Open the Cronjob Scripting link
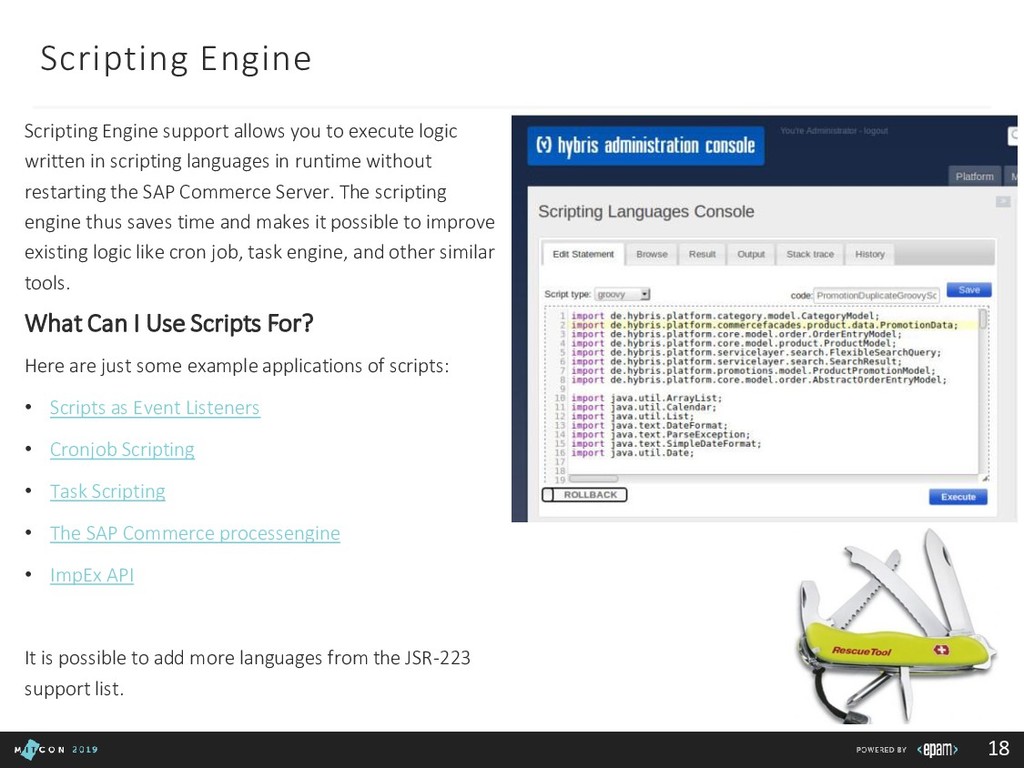1024x768 pixels. click(122, 449)
